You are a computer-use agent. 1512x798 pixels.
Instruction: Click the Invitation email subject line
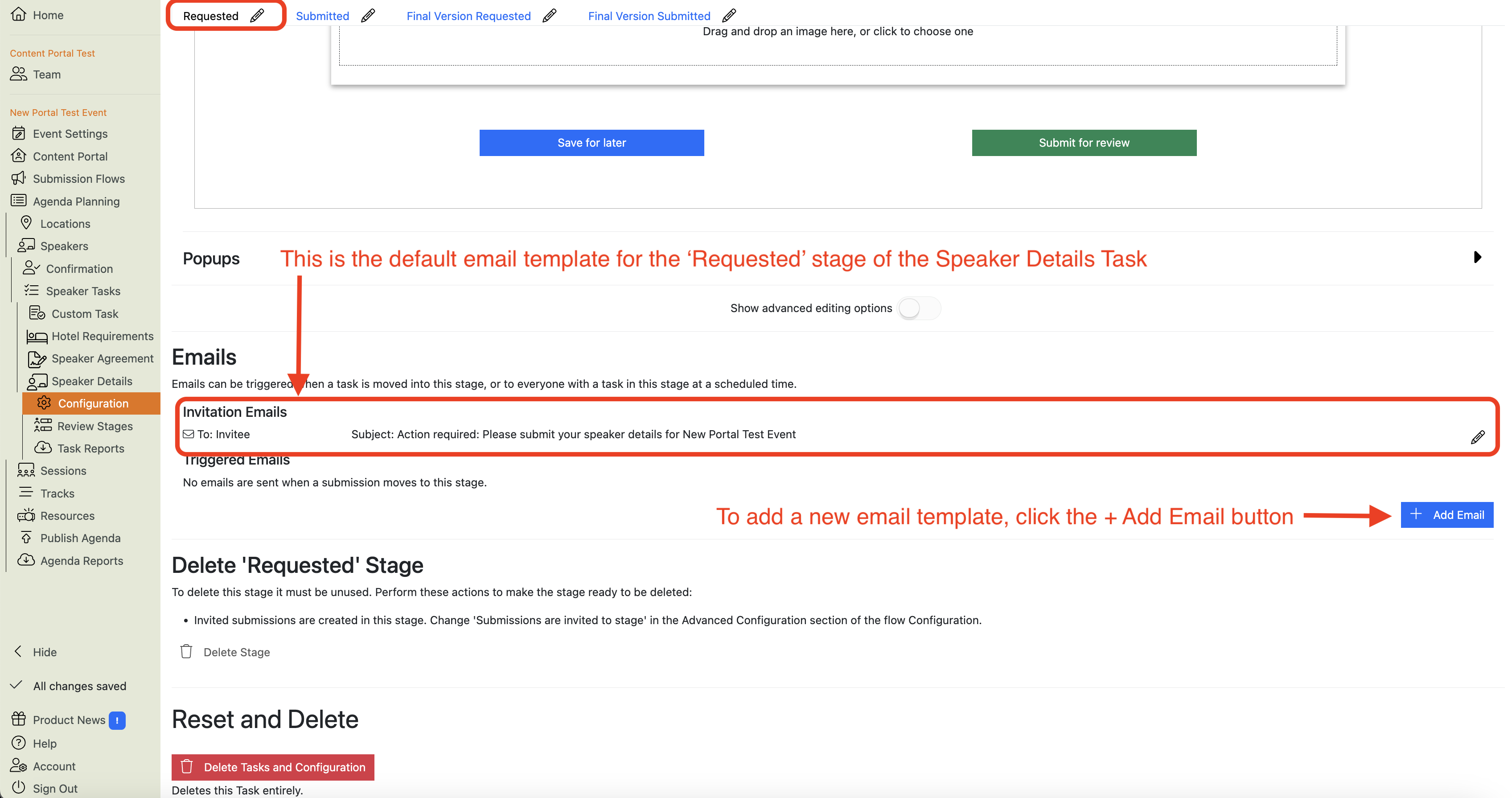[x=573, y=434]
